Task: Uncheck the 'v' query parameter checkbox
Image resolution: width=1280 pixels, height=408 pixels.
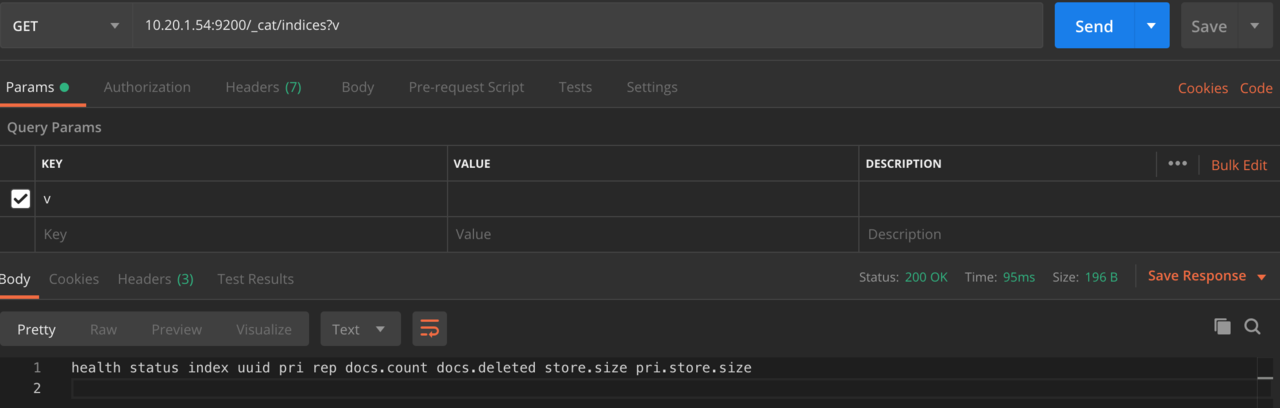Action: [x=20, y=199]
